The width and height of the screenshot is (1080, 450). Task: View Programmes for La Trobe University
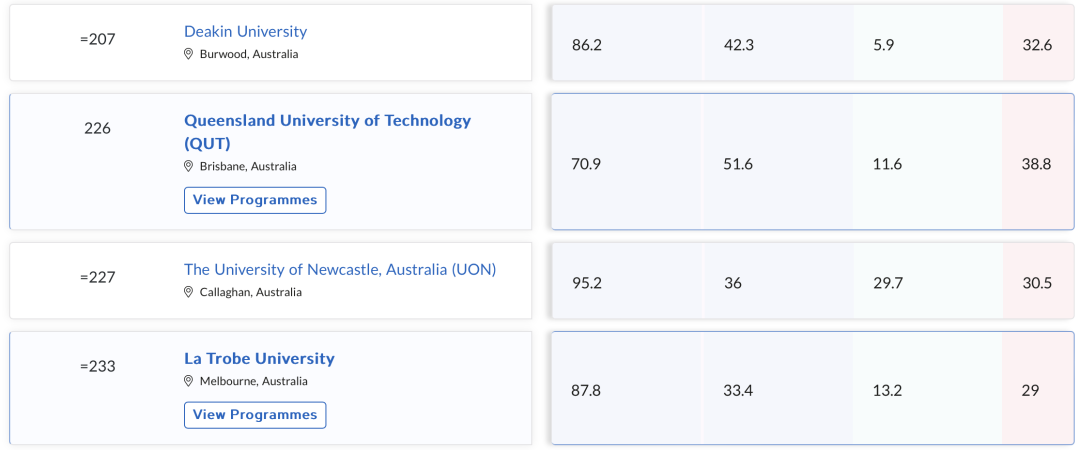click(x=255, y=415)
